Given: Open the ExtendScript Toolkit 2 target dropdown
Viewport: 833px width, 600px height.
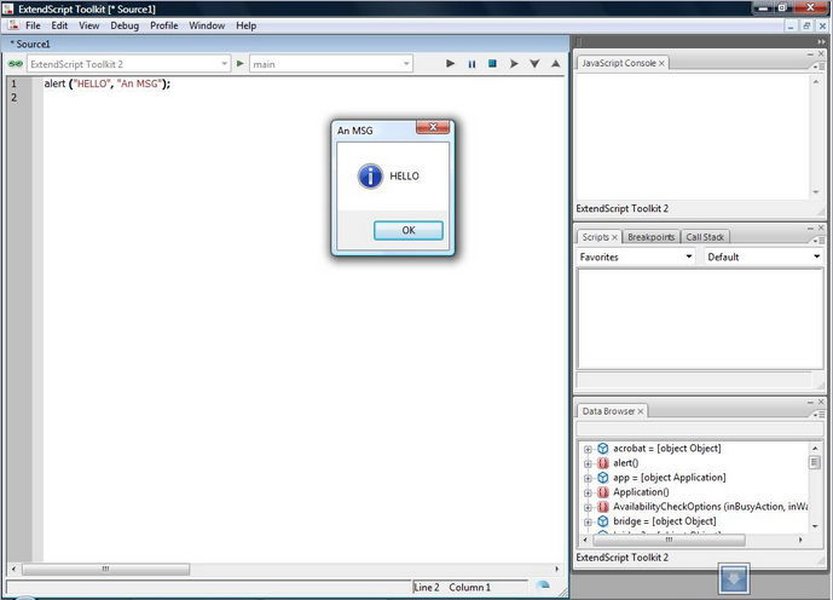Looking at the screenshot, I should (129, 64).
